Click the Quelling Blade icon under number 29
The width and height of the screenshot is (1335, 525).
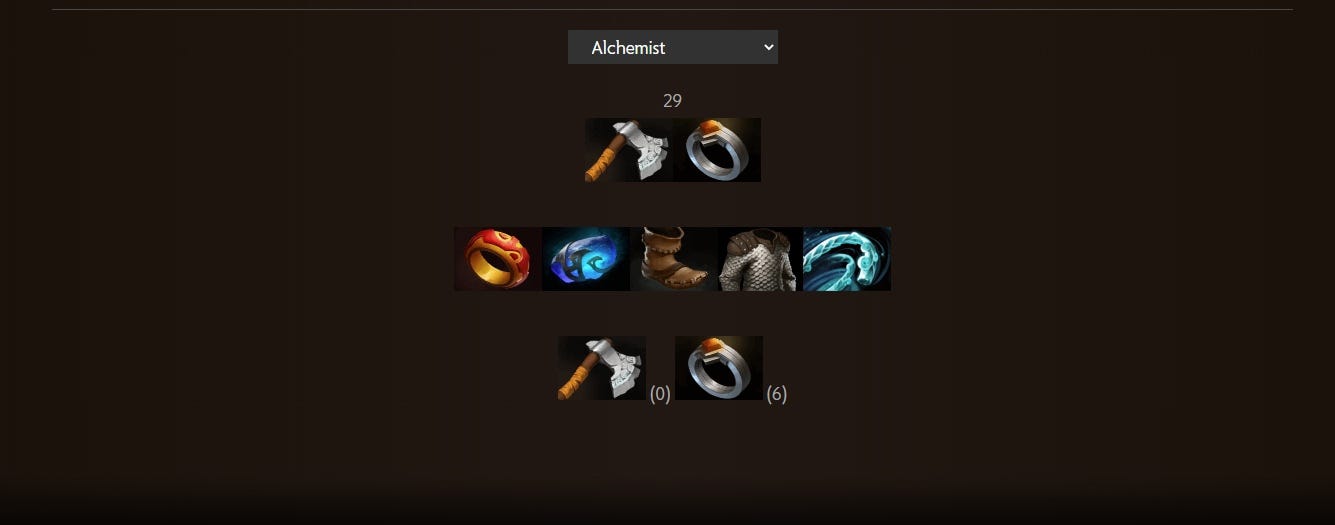click(629, 150)
